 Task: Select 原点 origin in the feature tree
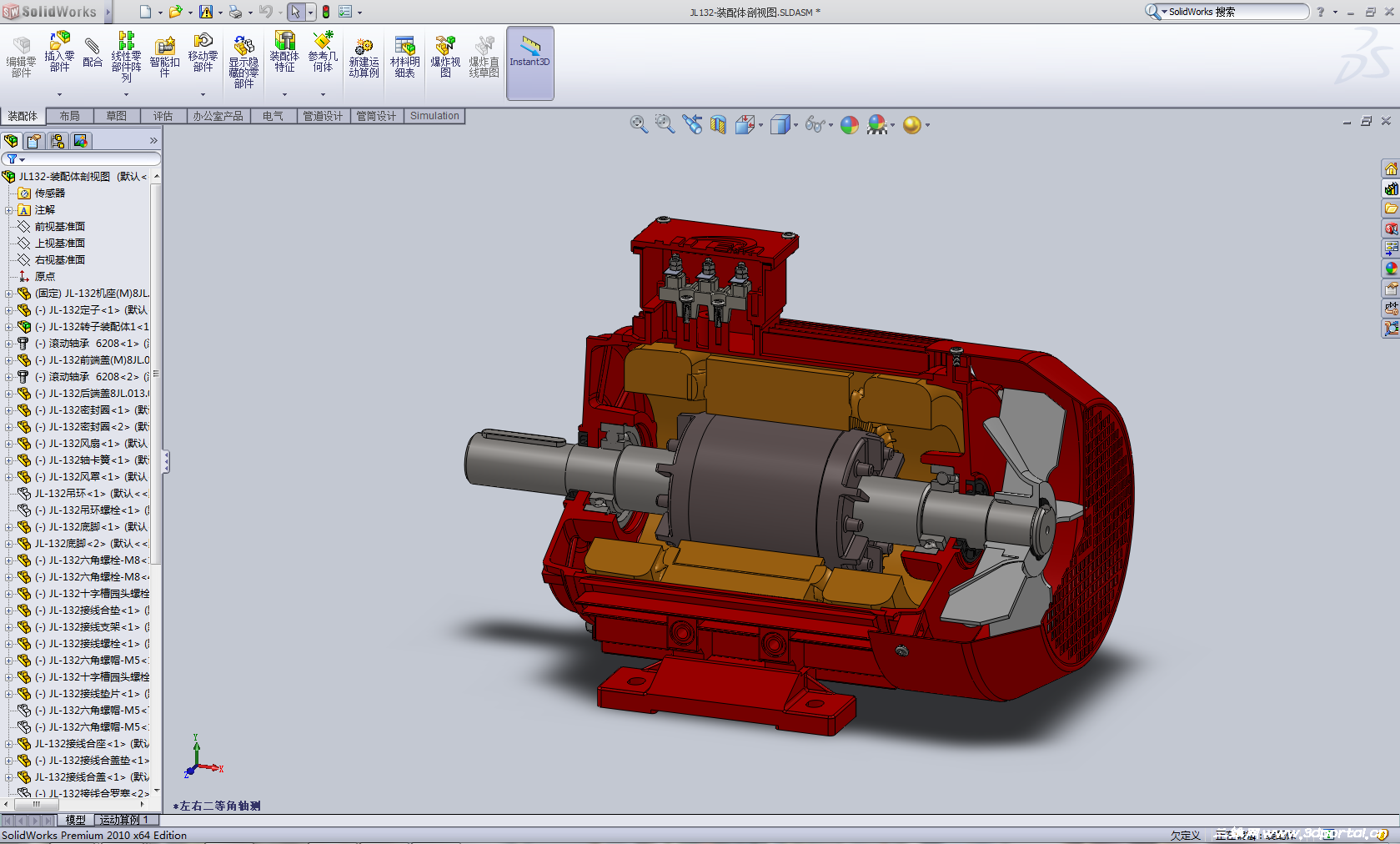tap(45, 277)
